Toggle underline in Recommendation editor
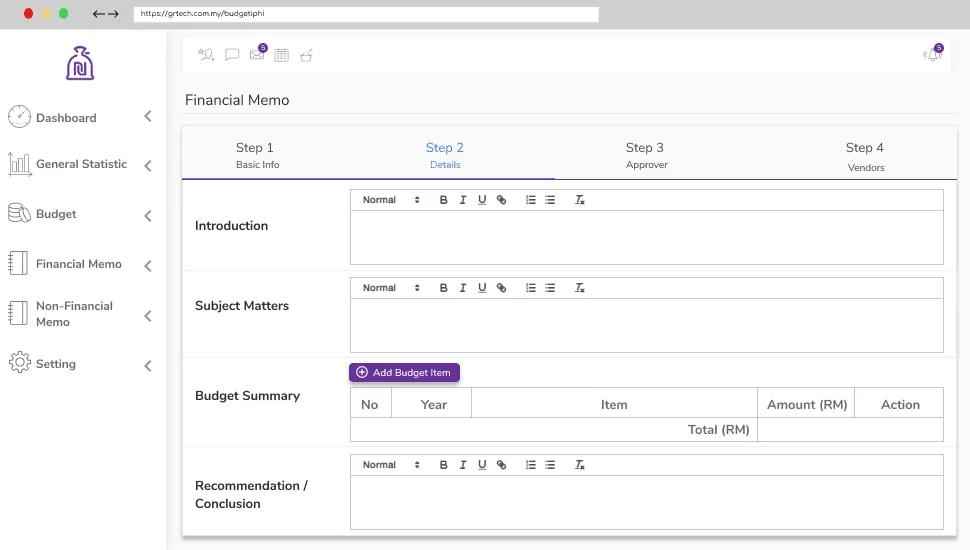This screenshot has height=550, width=970. [x=482, y=465]
